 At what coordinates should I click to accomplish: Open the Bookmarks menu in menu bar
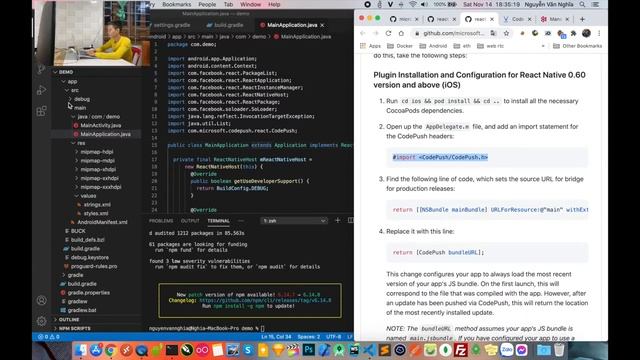coord(176,4)
